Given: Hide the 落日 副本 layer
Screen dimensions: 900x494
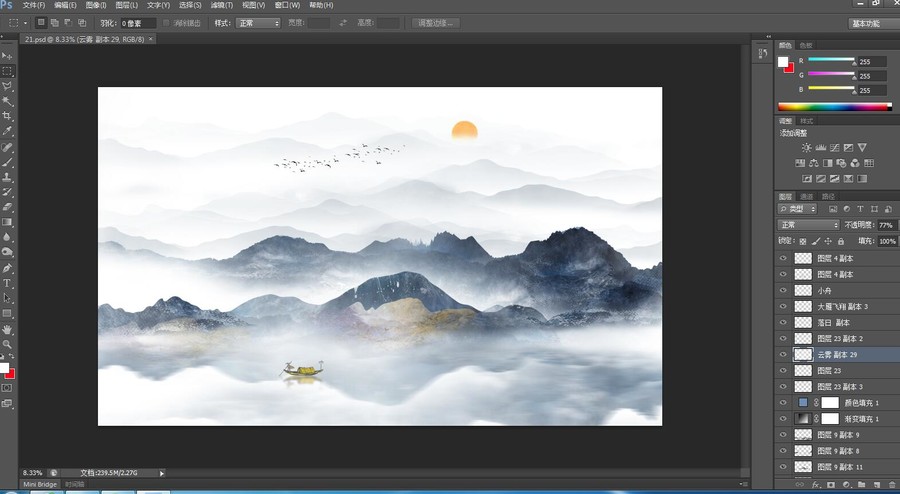Looking at the screenshot, I should 783,322.
